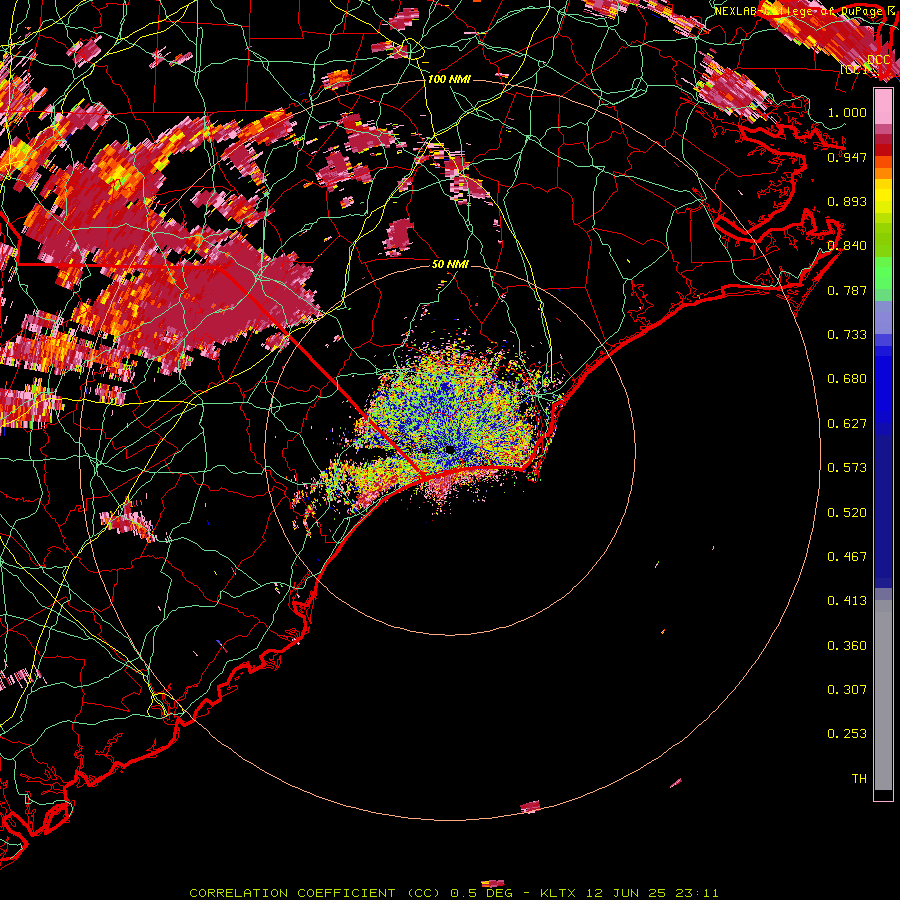The image size is (900, 900).
Task: Click the "50 NMI" range ring label
Action: click(450, 264)
